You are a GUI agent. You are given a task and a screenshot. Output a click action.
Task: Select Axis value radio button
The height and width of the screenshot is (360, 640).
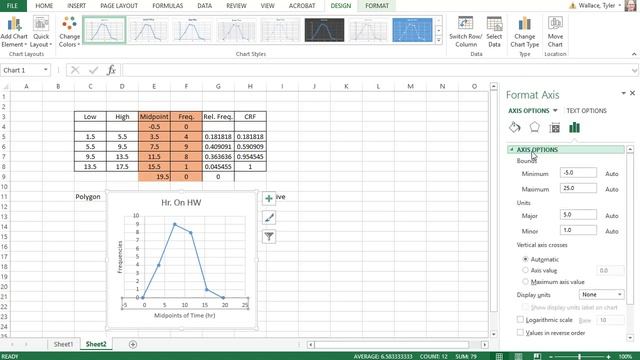[525, 270]
